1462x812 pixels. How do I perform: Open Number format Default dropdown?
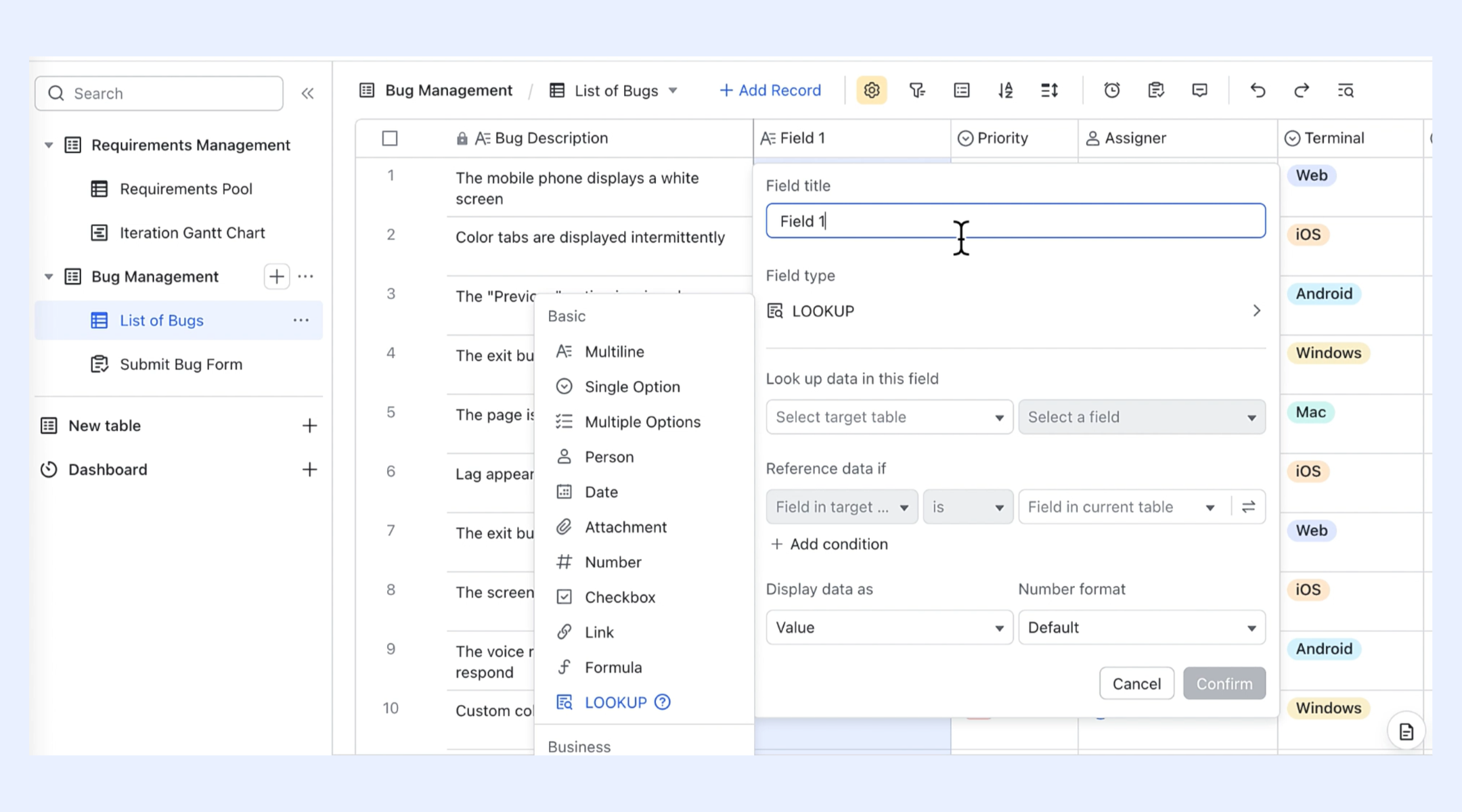[x=1142, y=627]
